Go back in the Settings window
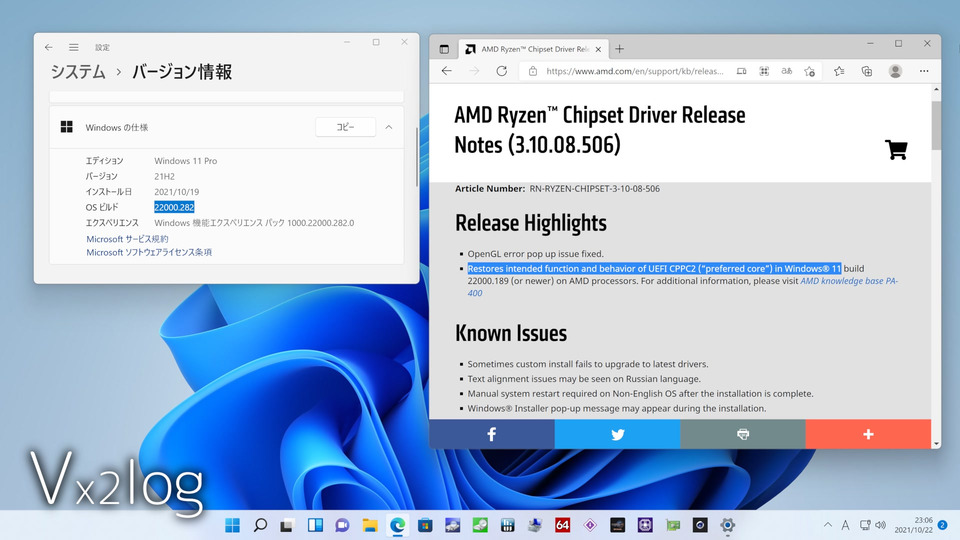This screenshot has height=540, width=960. coord(48,47)
